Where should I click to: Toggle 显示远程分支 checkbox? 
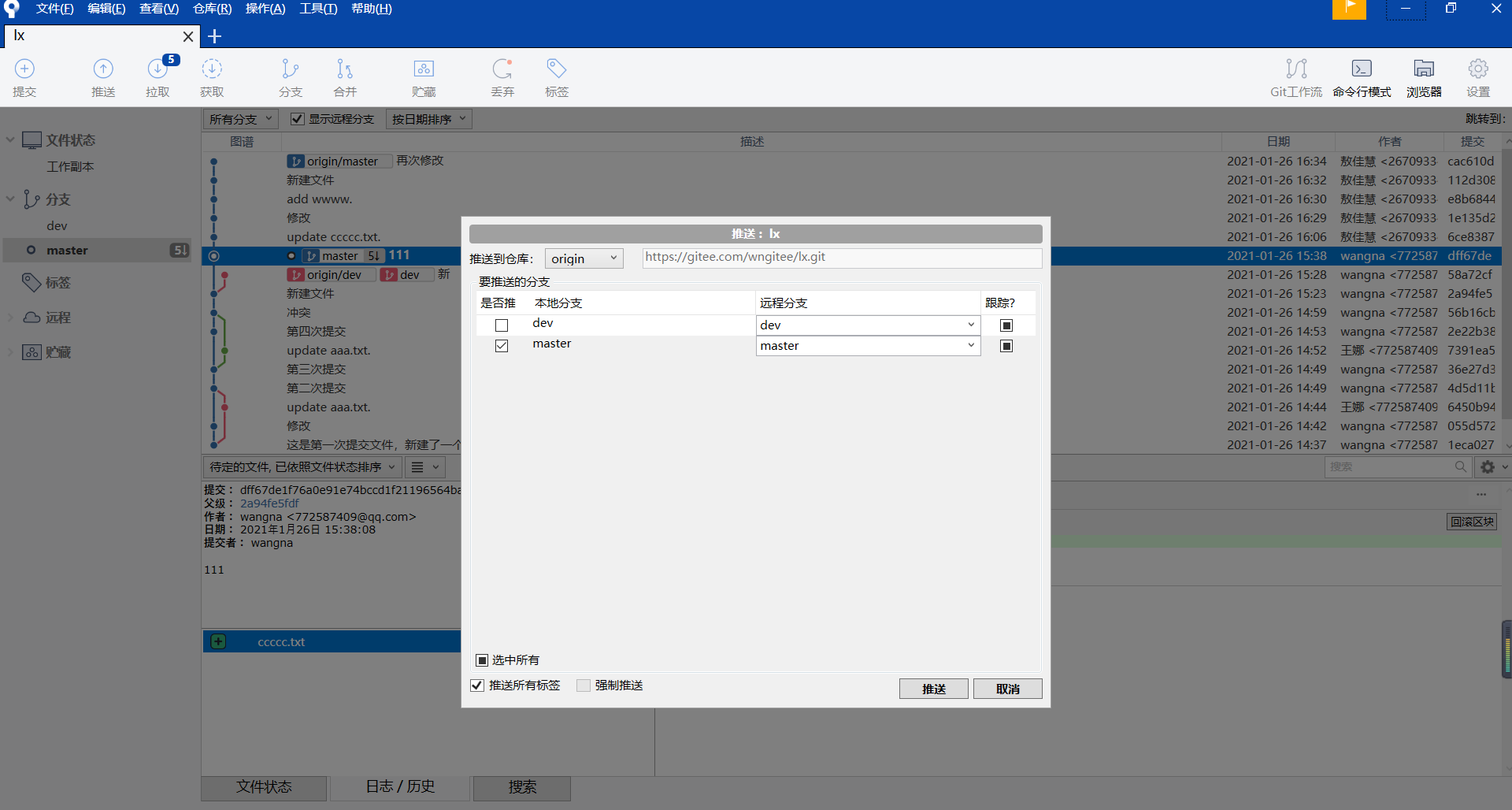click(297, 119)
